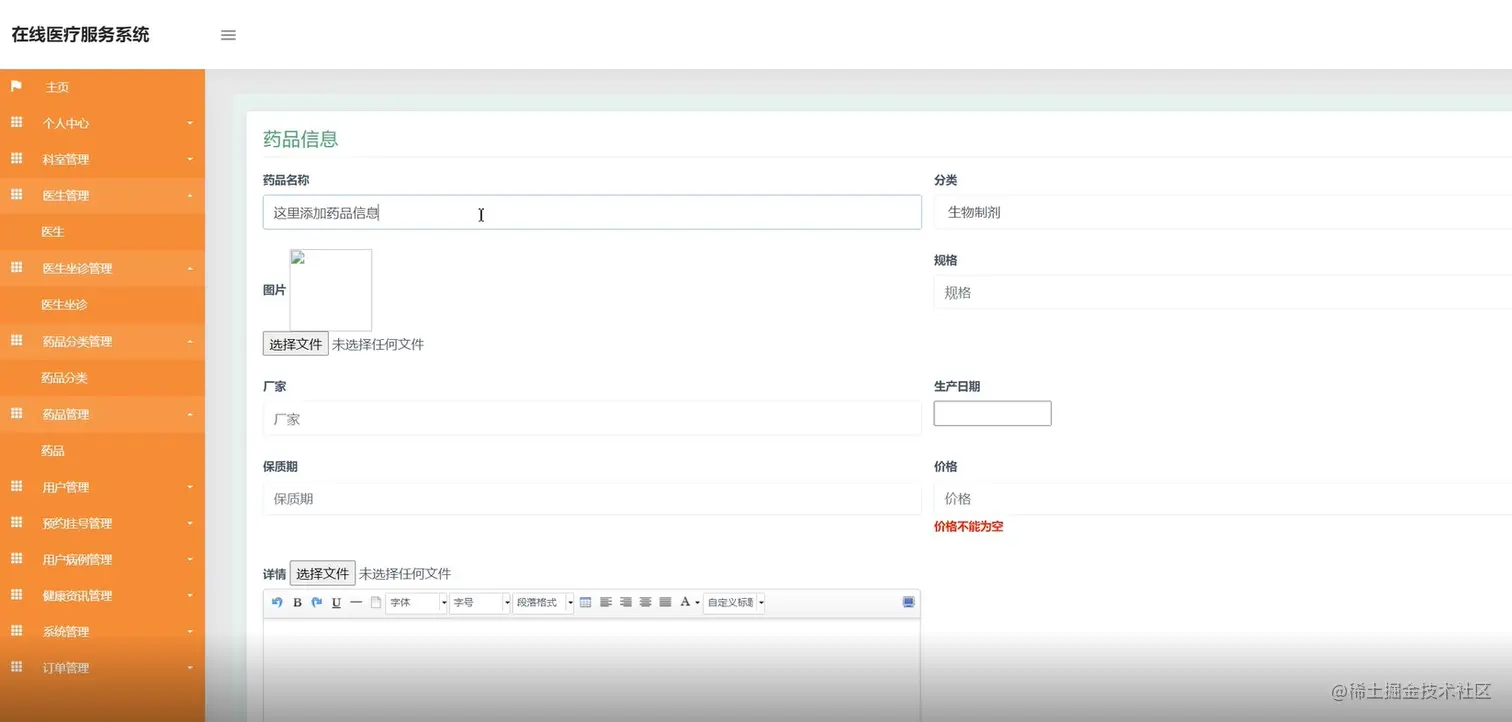Center align text in the editor
Screen dimensions: 1512x722
(x=646, y=602)
